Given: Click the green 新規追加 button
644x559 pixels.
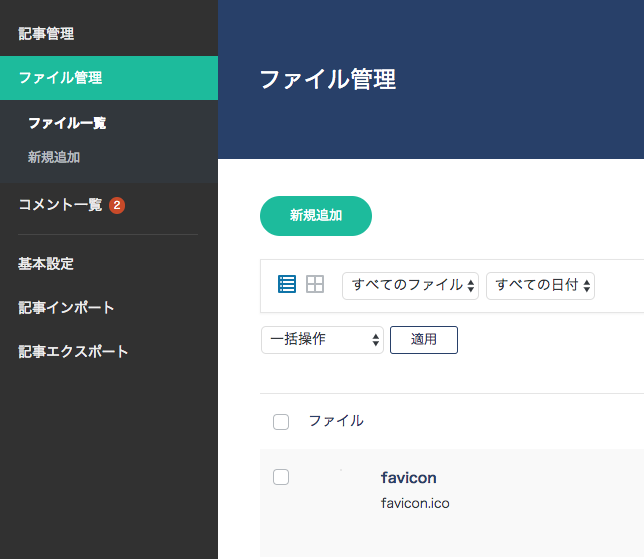Looking at the screenshot, I should (x=316, y=216).
